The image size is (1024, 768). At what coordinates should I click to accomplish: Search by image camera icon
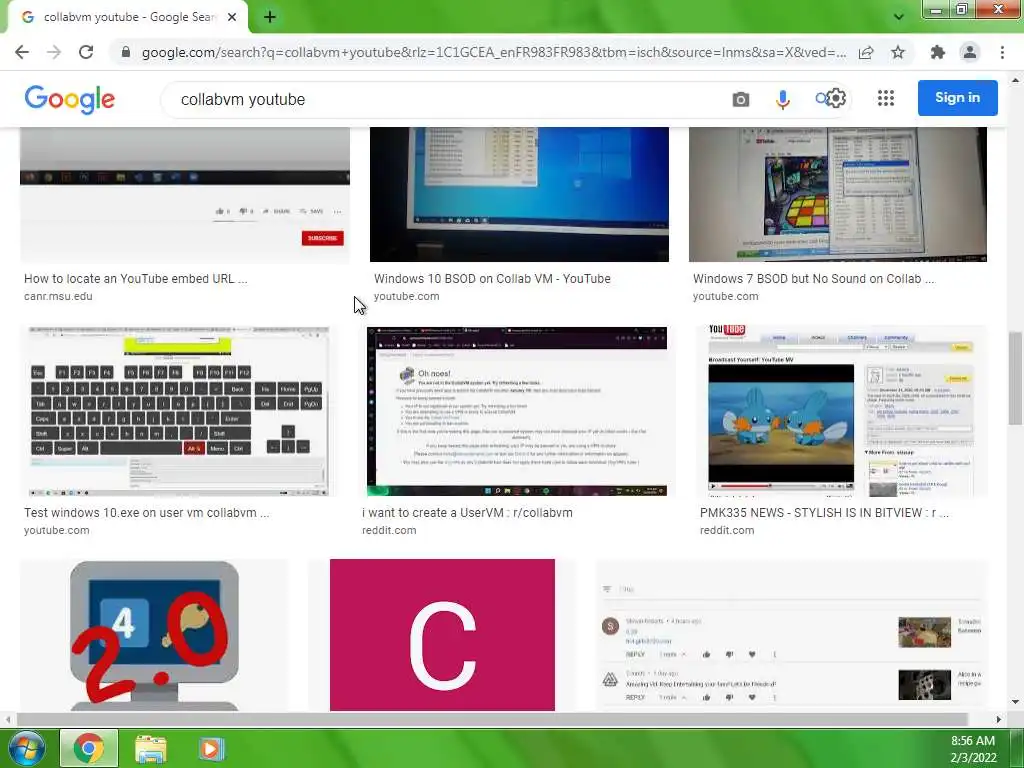point(741,99)
